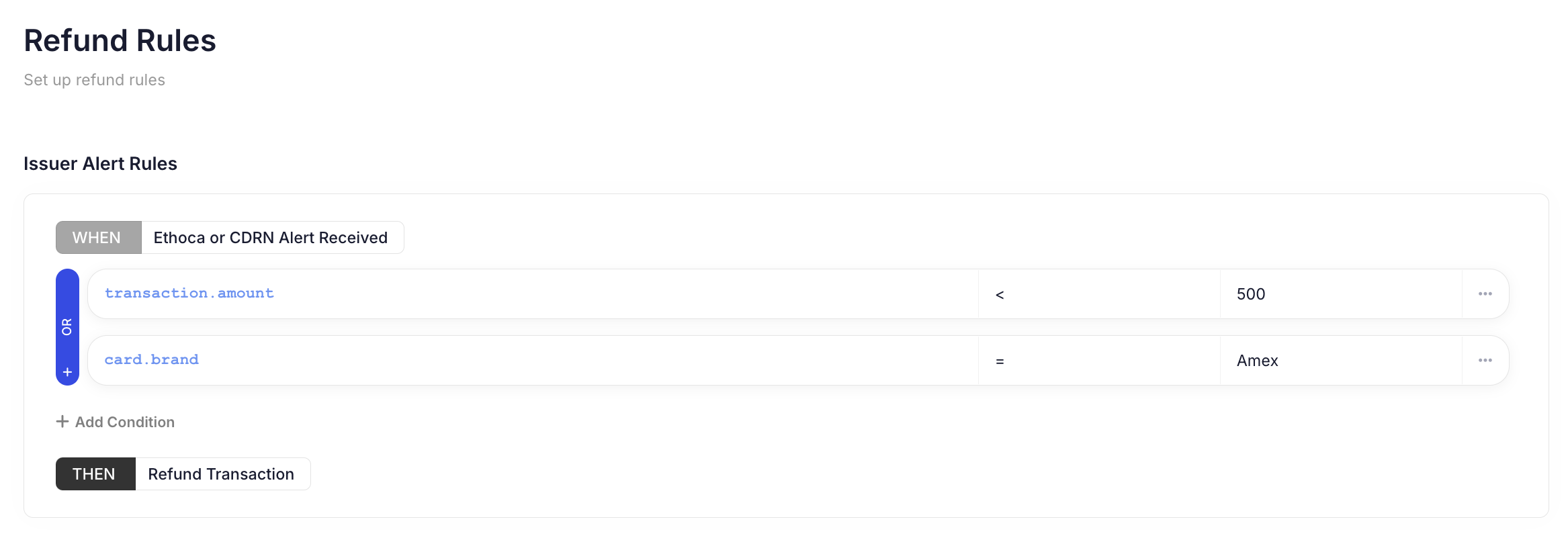Click the Issuer Alert Rules section title

tap(100, 164)
